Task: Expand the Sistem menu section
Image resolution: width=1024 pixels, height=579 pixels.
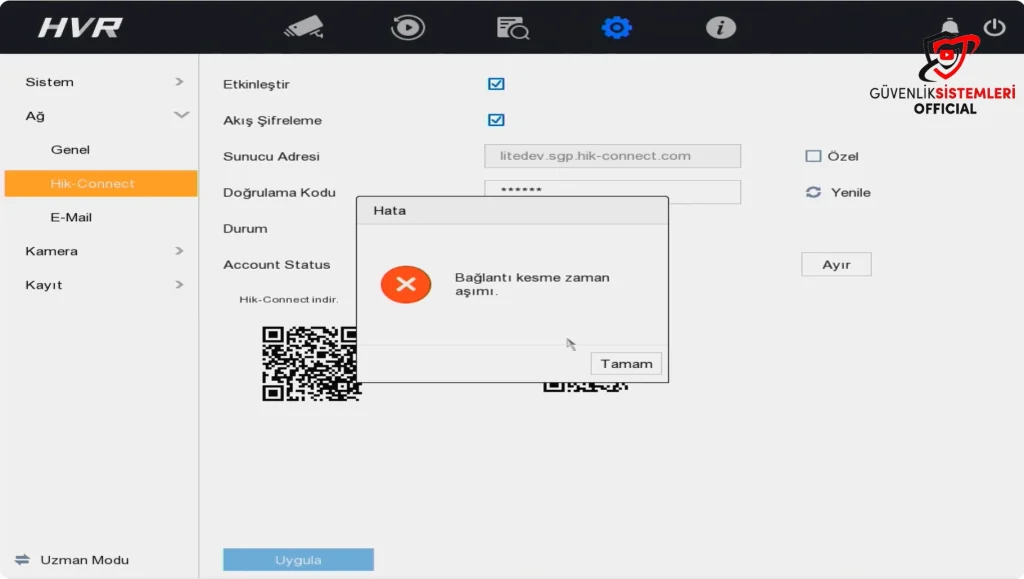Action: pos(100,82)
